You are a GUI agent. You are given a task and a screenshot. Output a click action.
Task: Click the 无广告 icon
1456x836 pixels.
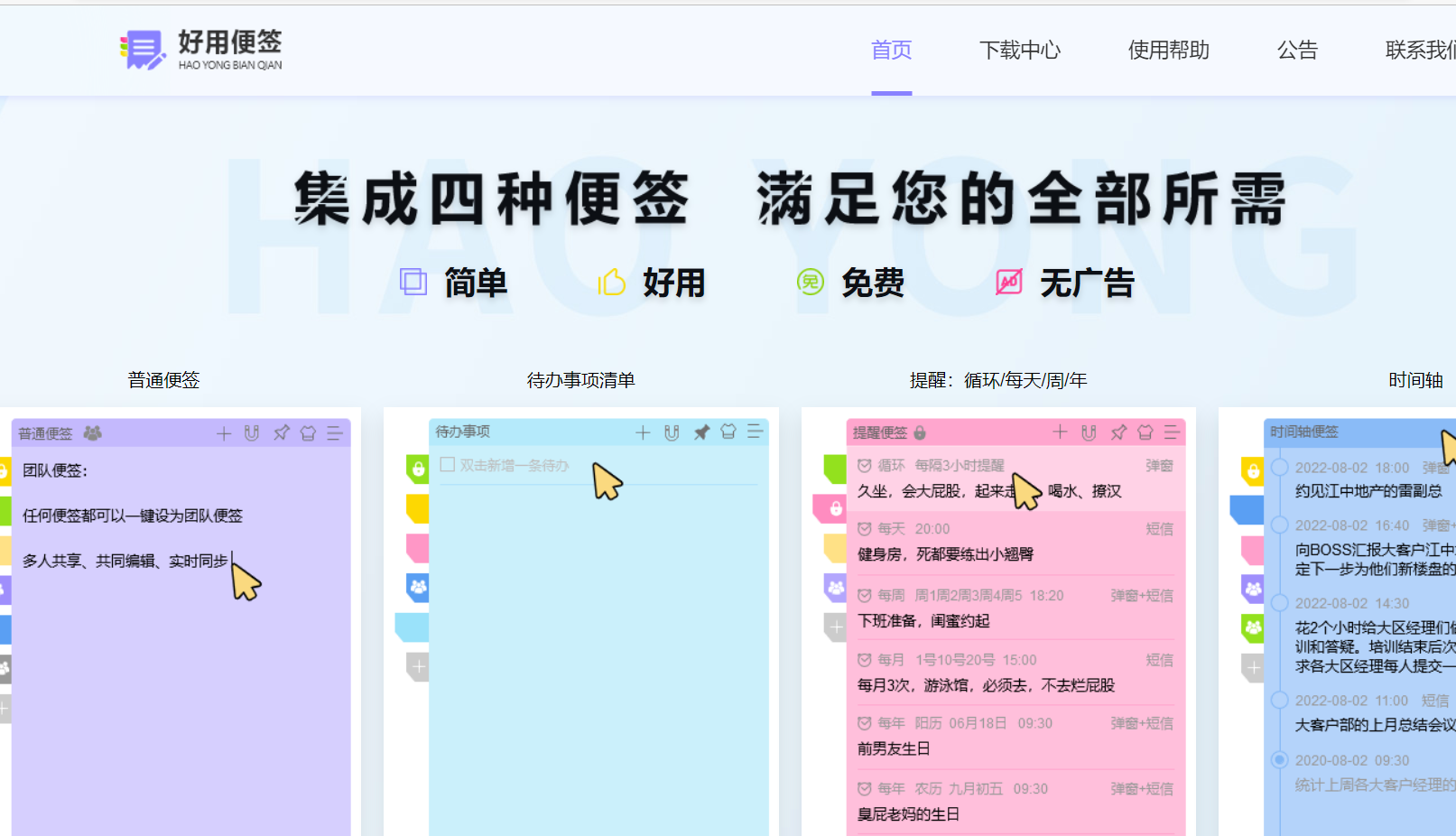click(x=1009, y=283)
